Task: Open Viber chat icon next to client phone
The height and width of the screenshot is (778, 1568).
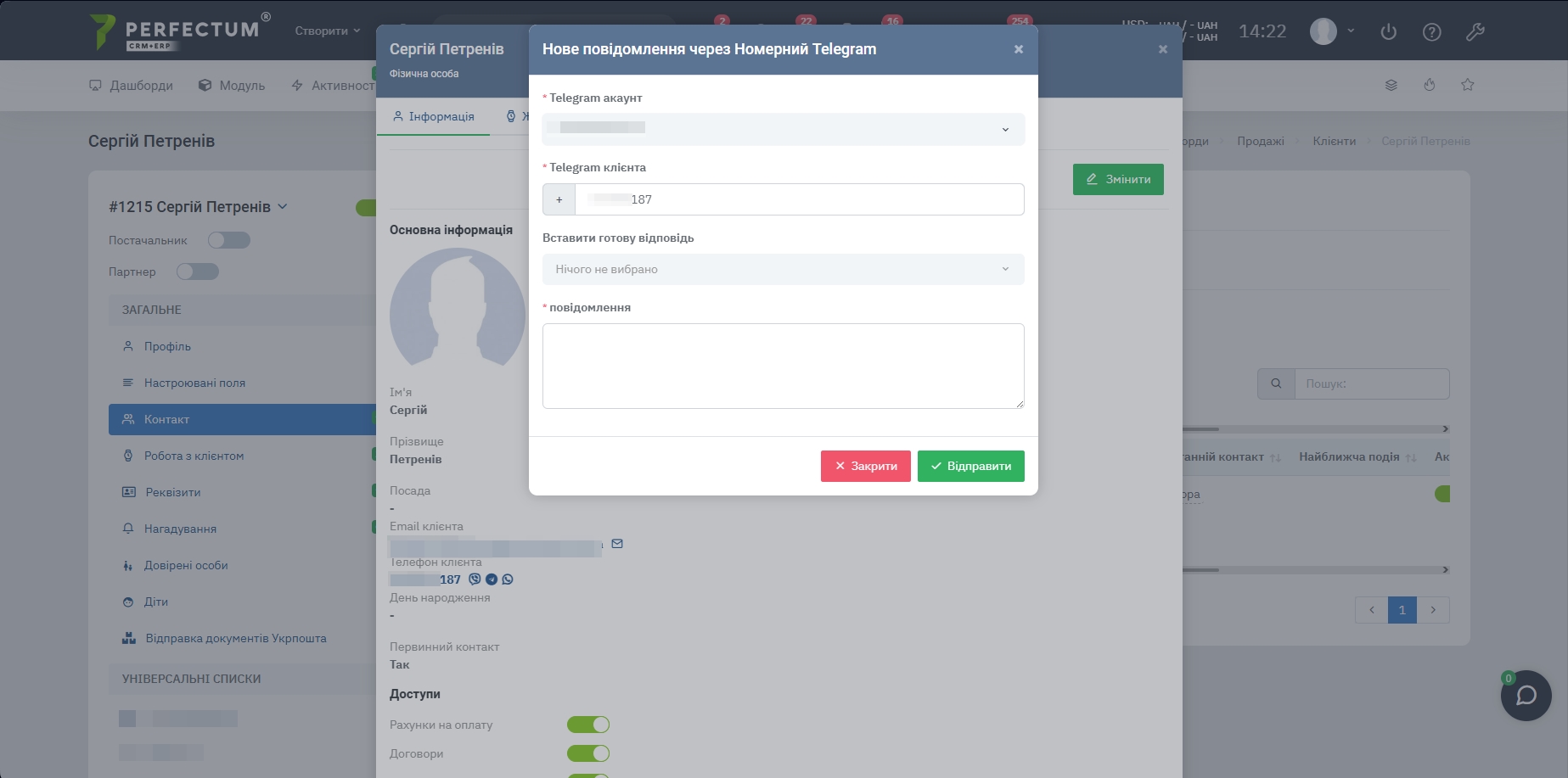Action: click(x=475, y=579)
